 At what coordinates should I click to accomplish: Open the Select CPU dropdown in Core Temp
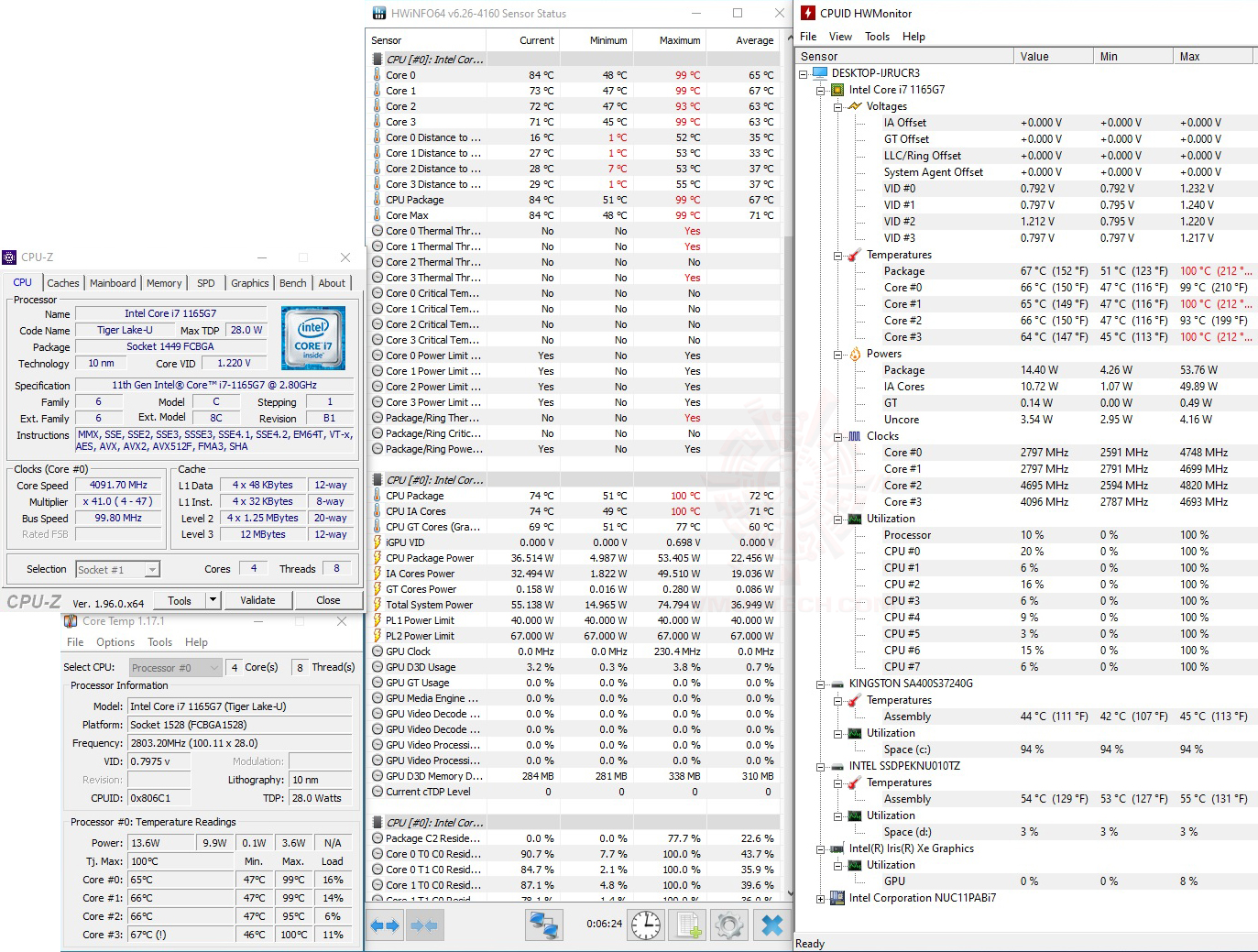point(176,668)
